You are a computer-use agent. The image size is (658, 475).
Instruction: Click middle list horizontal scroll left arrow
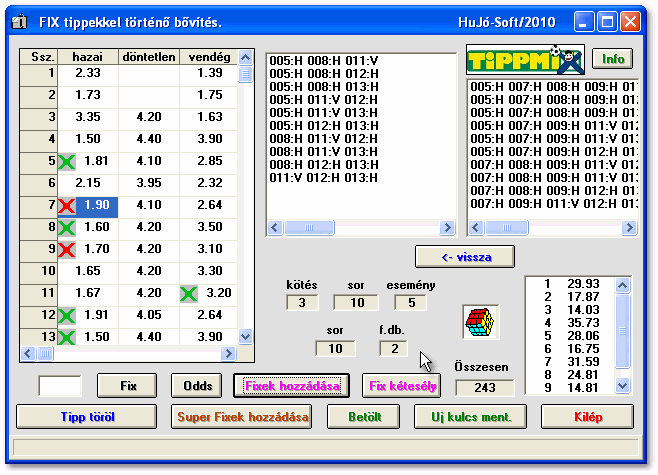275,227
